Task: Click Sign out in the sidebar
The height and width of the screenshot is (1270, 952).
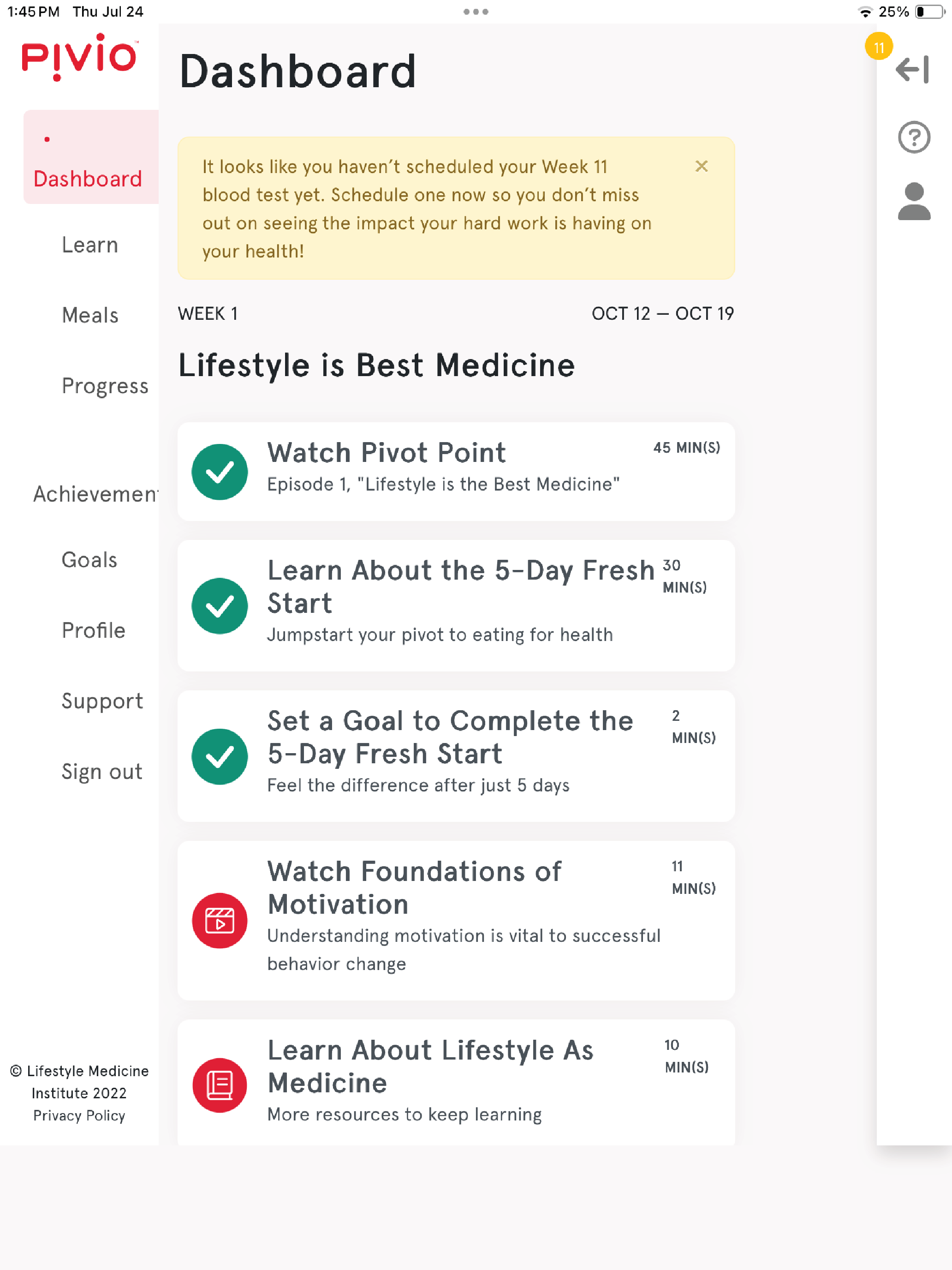Action: tap(101, 771)
